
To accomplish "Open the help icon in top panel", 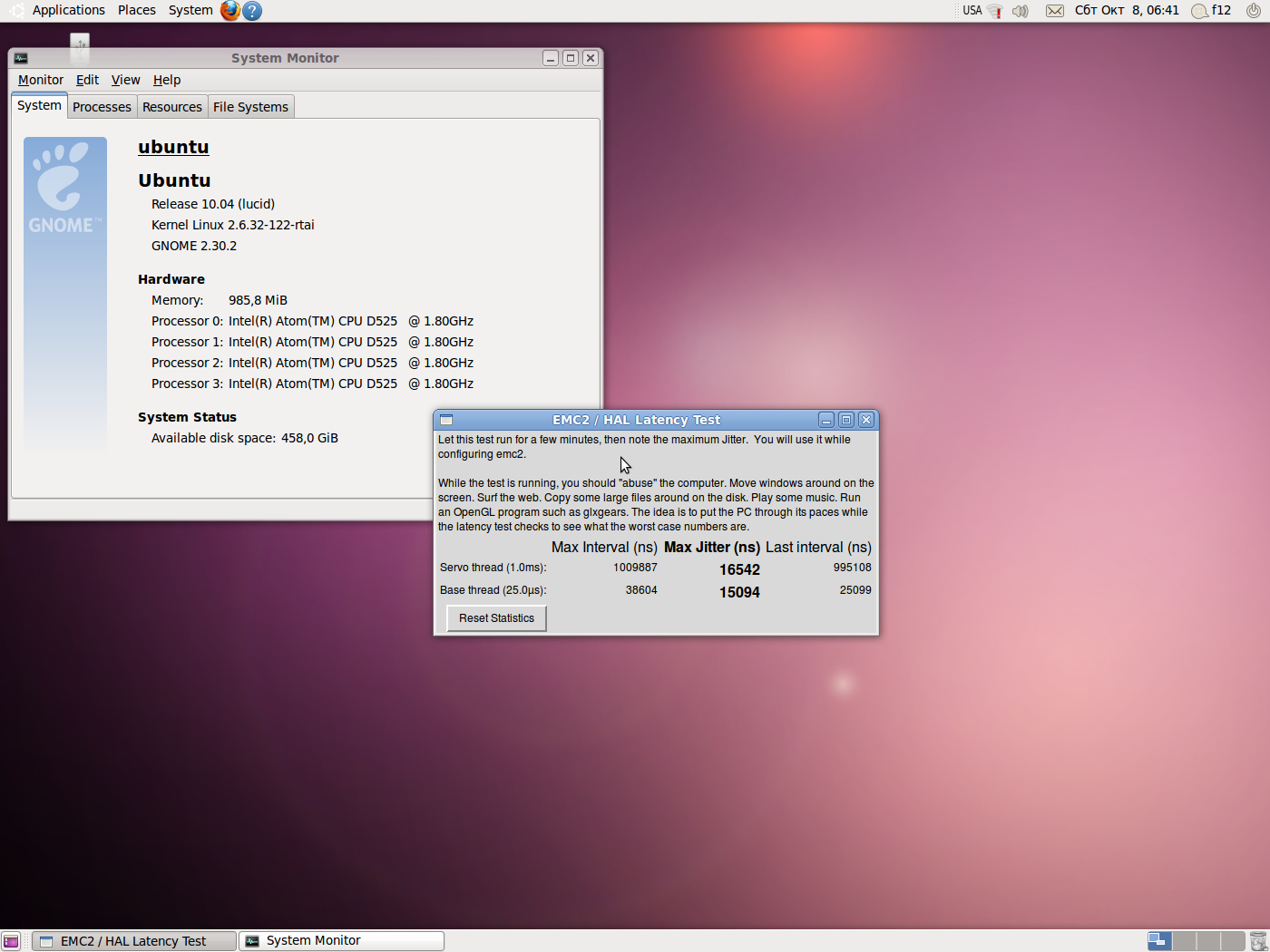I will pos(252,11).
